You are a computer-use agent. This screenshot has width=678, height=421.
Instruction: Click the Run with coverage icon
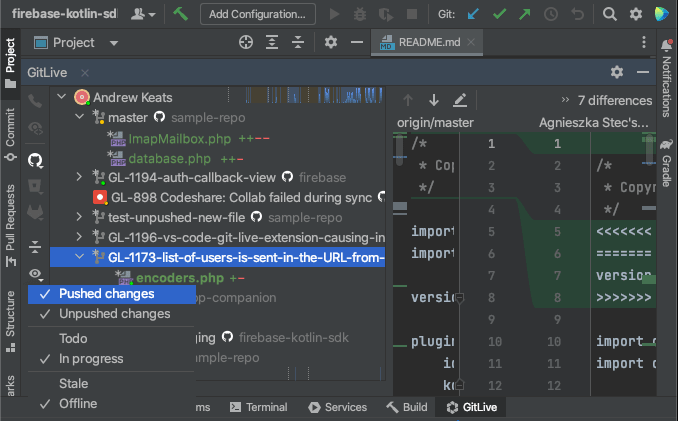point(386,14)
